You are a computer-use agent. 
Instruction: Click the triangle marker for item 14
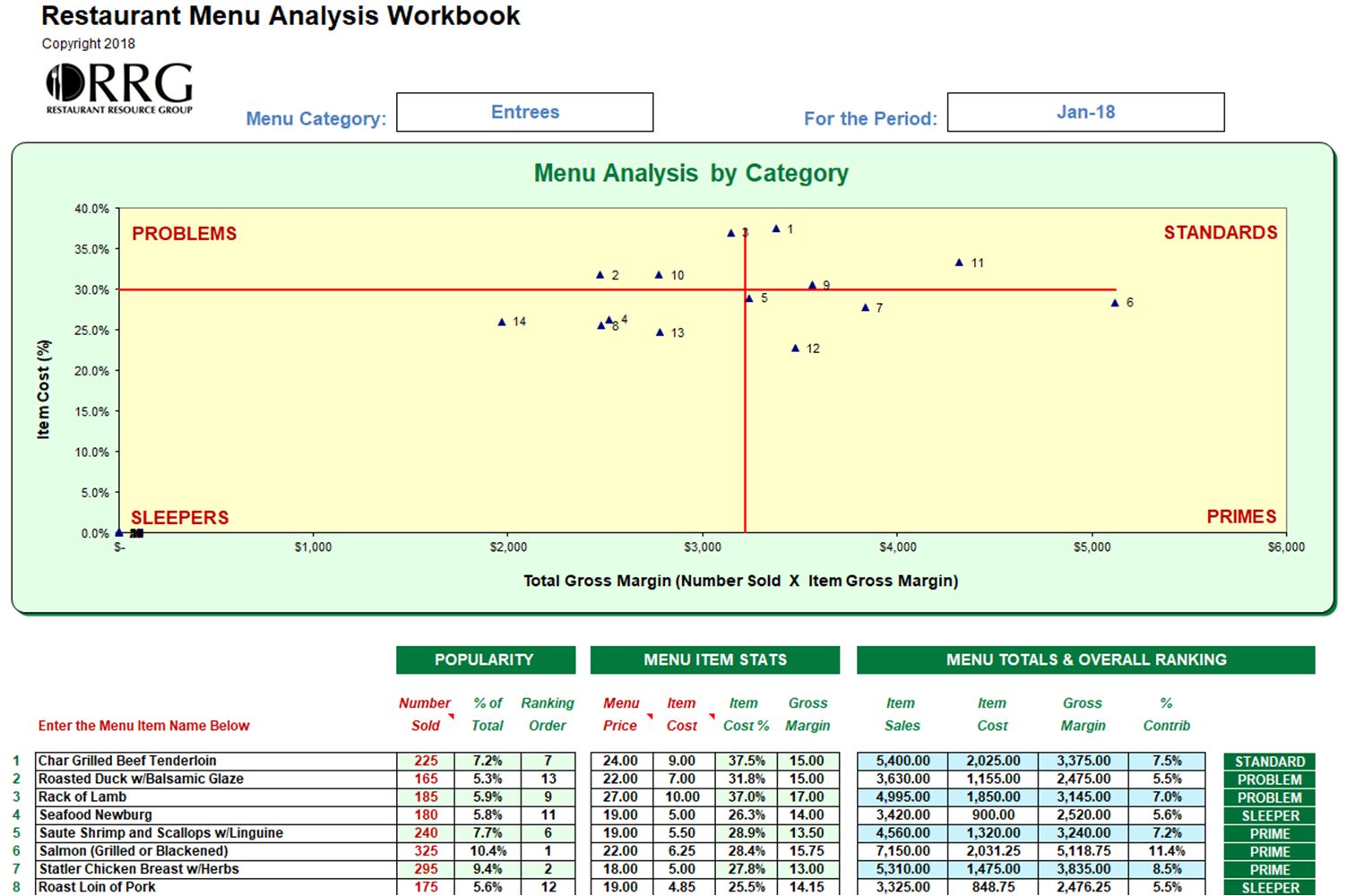tap(501, 320)
